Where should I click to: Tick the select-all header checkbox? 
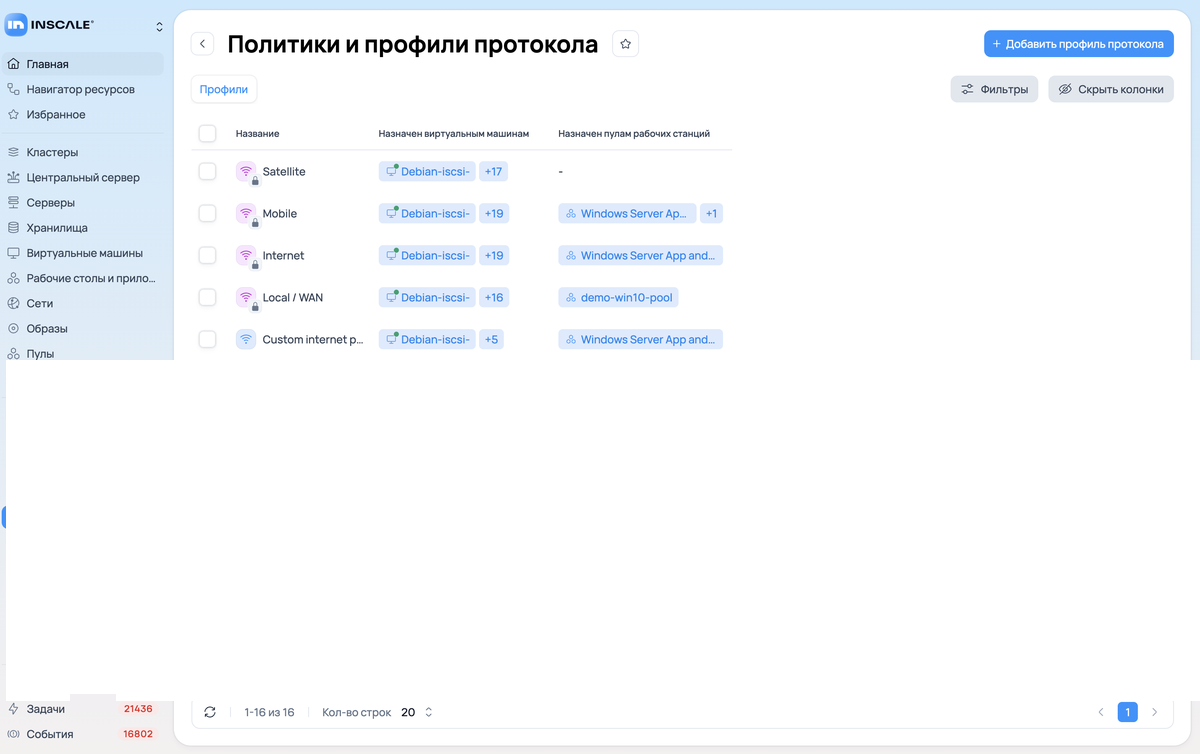tap(207, 133)
